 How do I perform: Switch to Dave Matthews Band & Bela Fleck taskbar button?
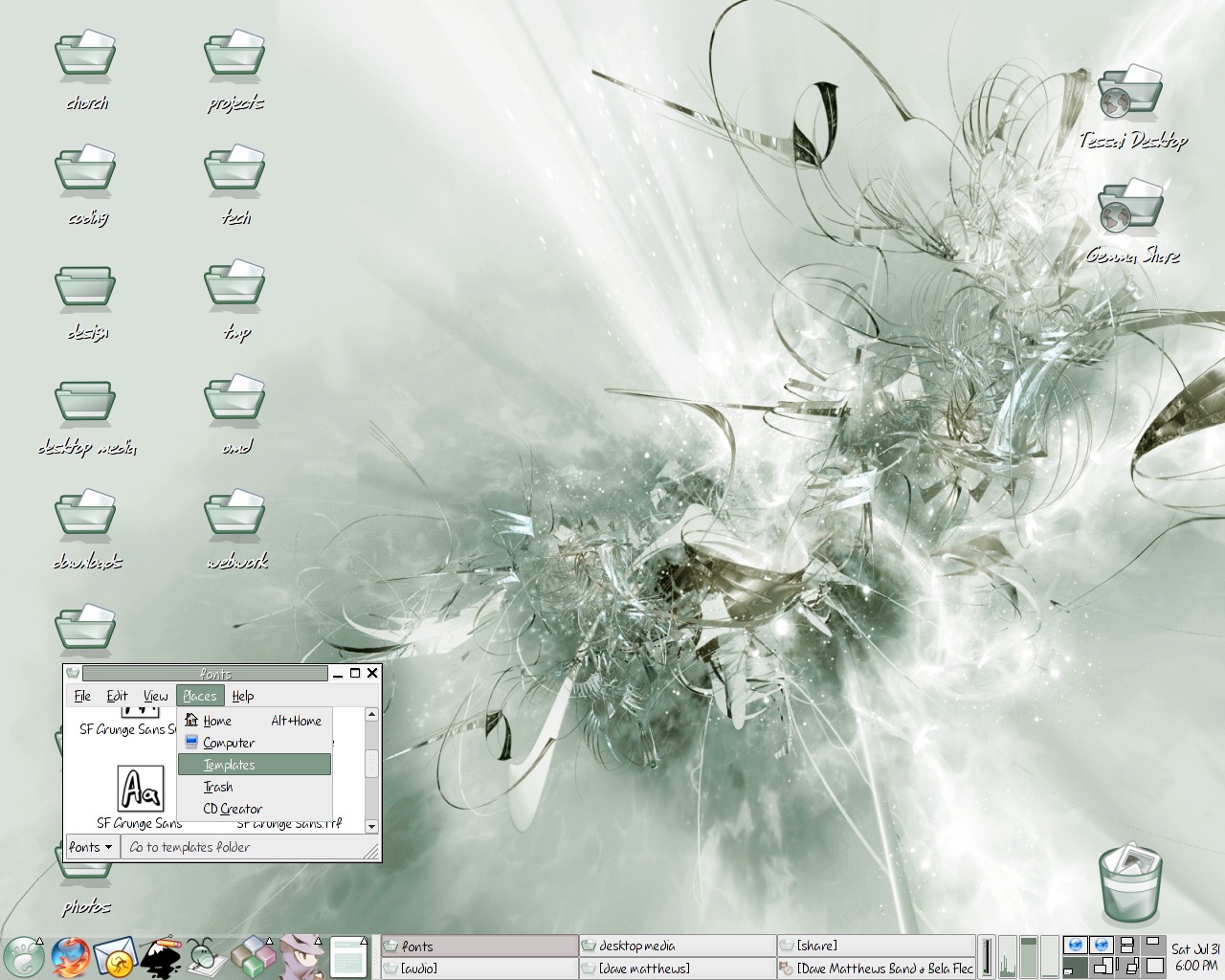click(876, 968)
